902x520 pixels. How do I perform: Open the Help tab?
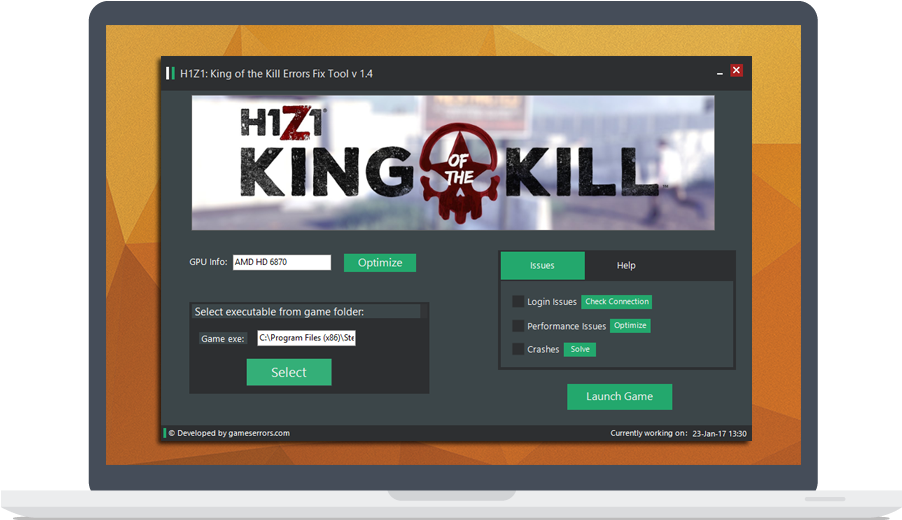[626, 265]
